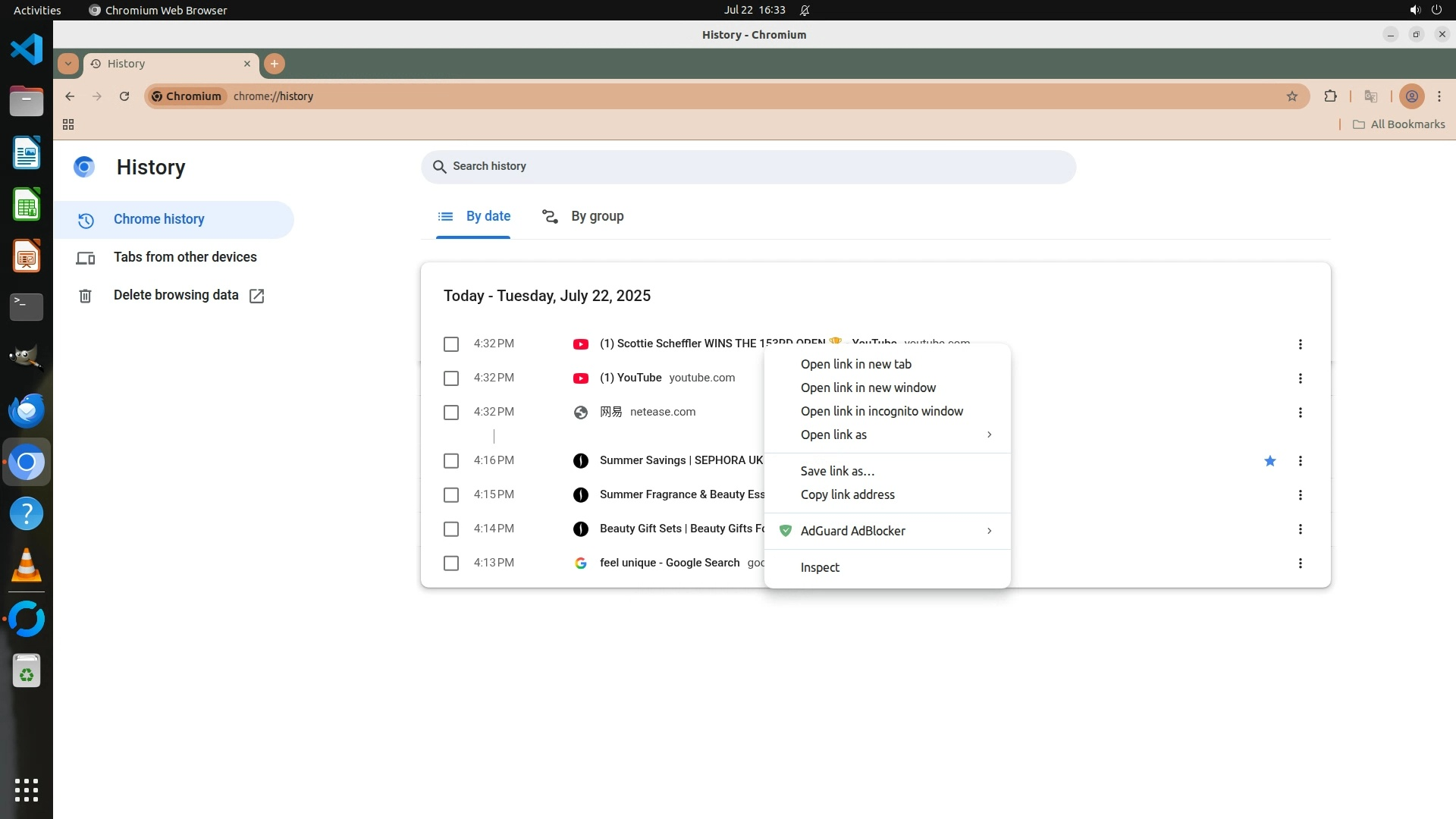Viewport: 1456px width, 819px height.
Task: Open 'Delete browsing data' link
Action: pos(176,295)
